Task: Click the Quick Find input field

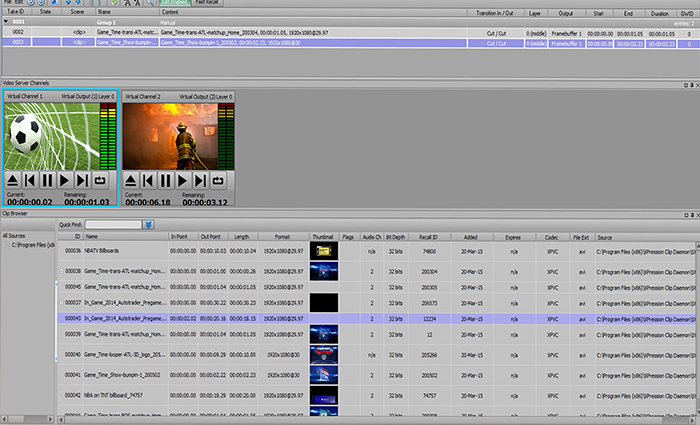Action: (x=113, y=225)
